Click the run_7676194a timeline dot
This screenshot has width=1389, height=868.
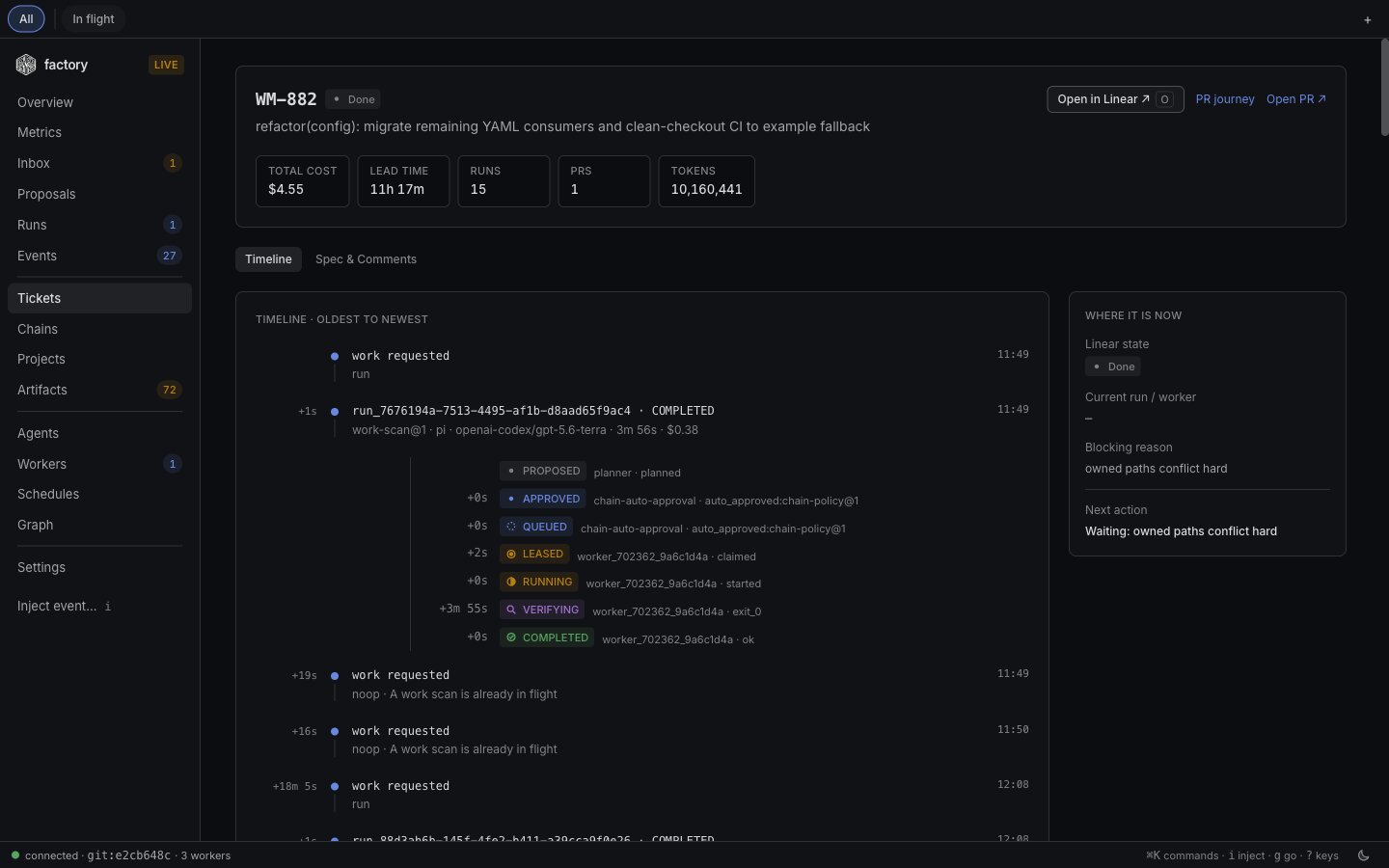tap(335, 411)
